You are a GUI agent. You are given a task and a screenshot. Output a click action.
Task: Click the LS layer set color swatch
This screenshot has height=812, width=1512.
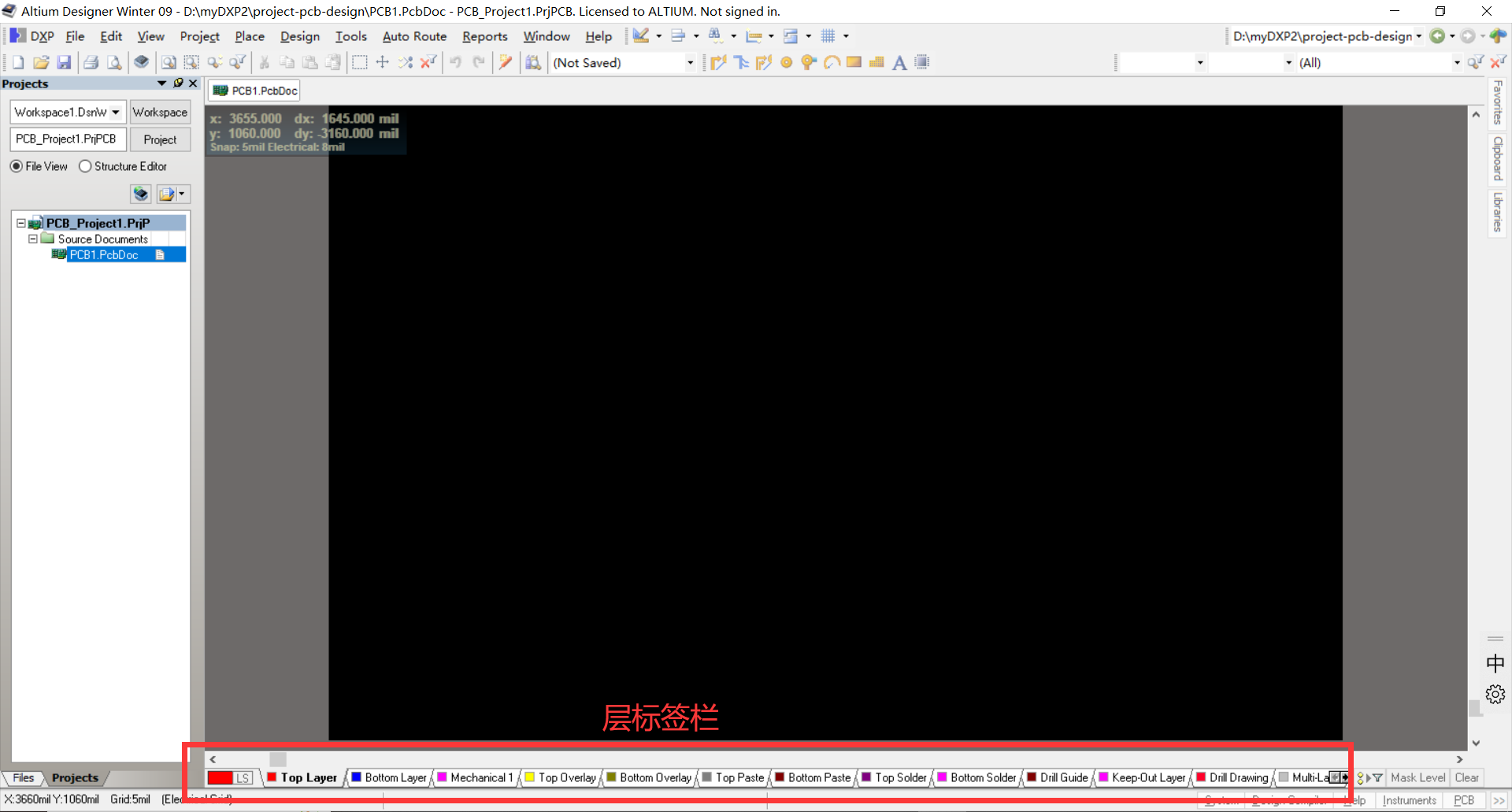point(220,777)
